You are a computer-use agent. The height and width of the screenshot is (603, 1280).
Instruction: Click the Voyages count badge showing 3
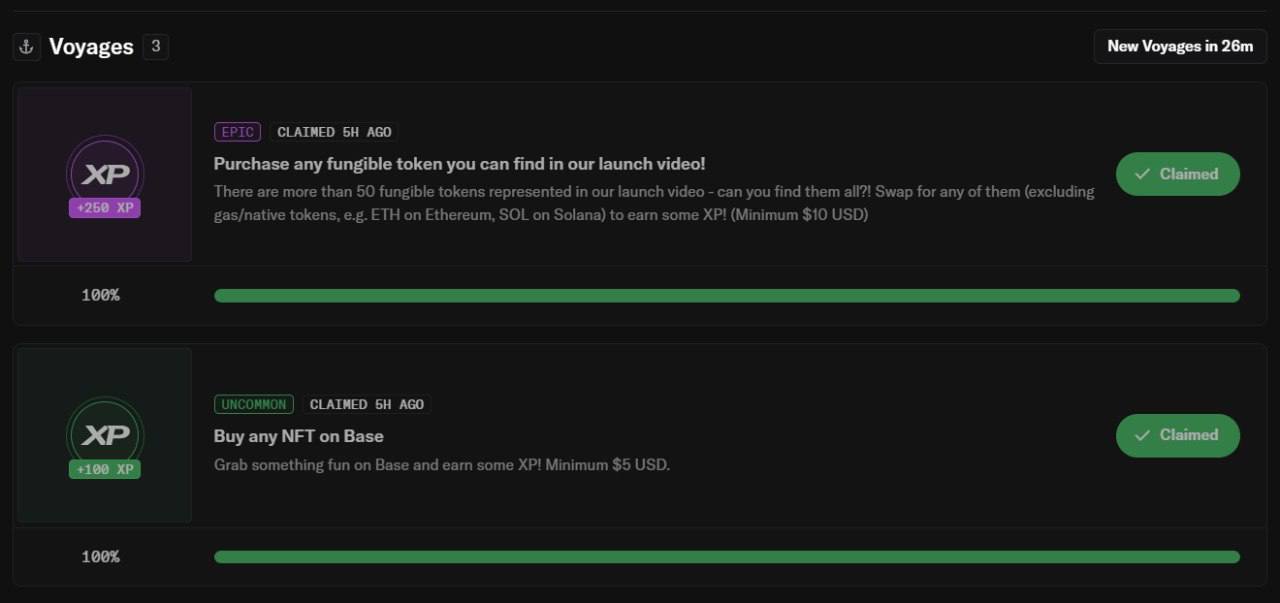coord(155,46)
